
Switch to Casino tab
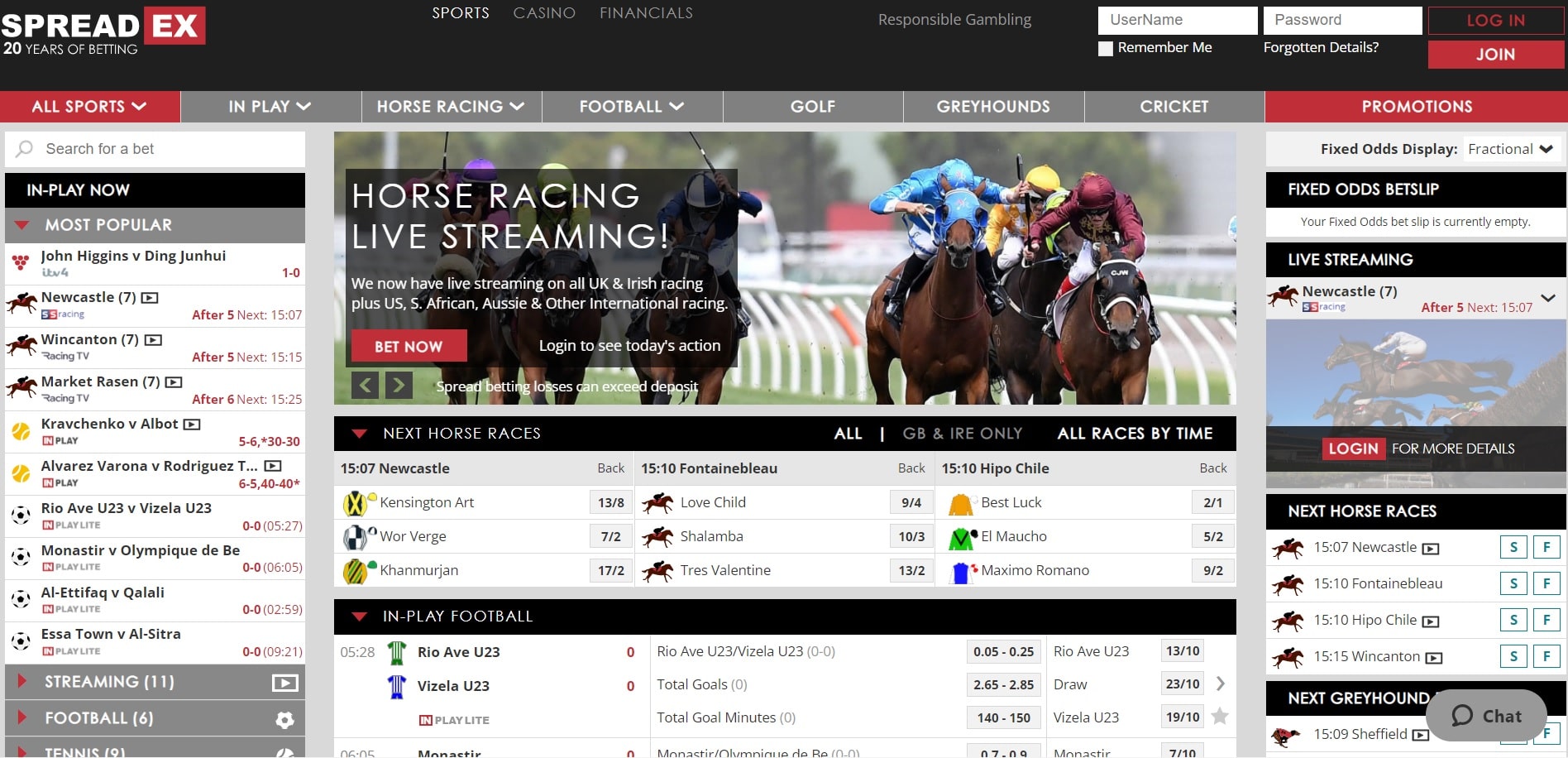click(x=544, y=13)
